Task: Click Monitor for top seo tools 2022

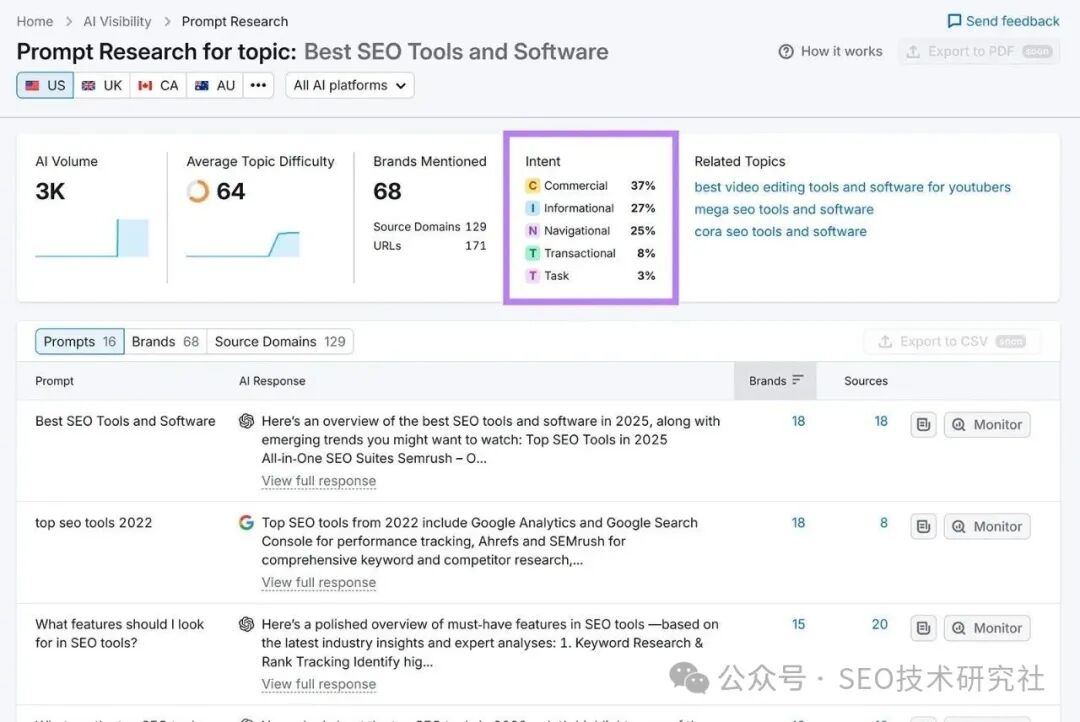Action: 987,526
